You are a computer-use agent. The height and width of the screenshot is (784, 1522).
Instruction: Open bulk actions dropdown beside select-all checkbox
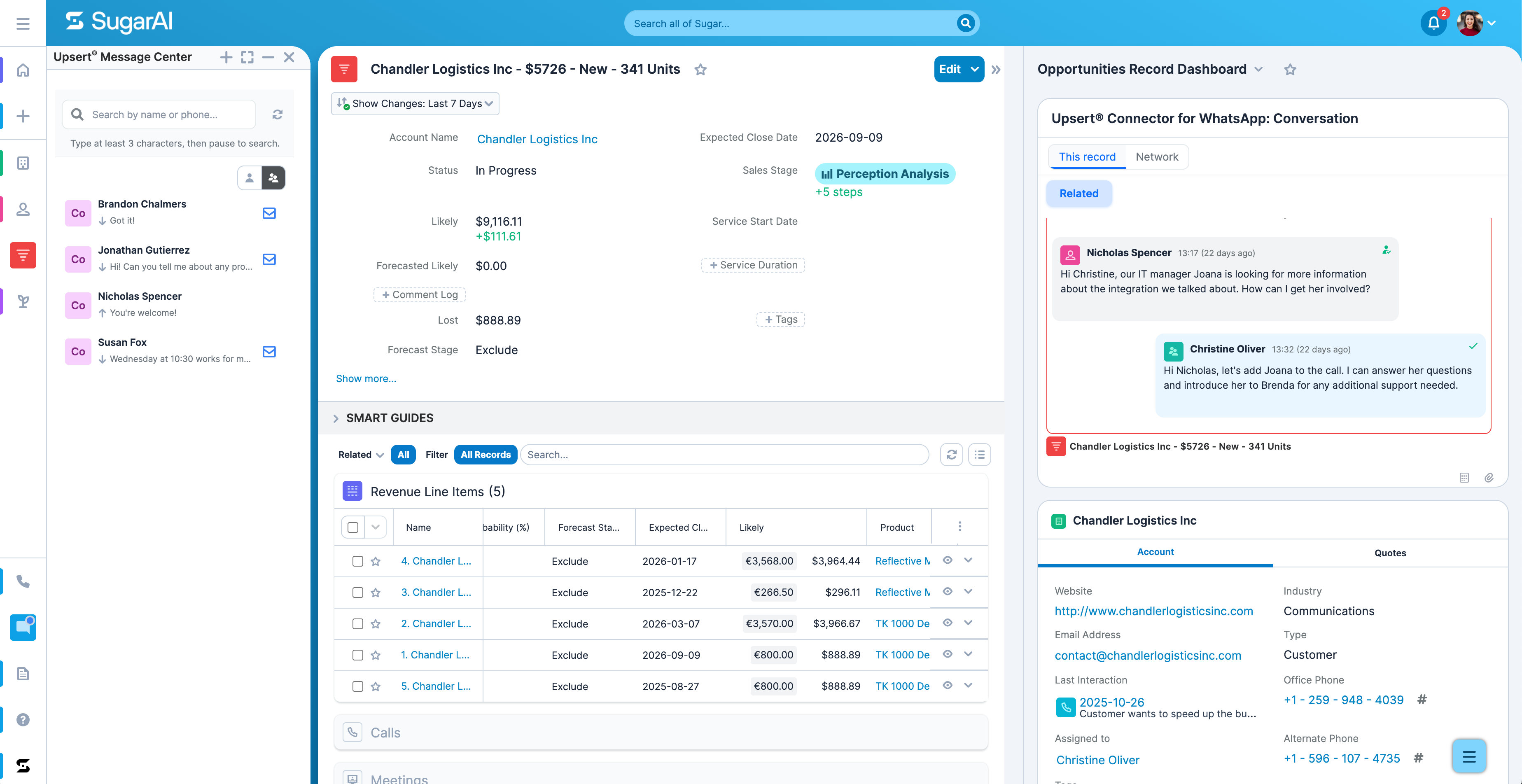point(375,527)
